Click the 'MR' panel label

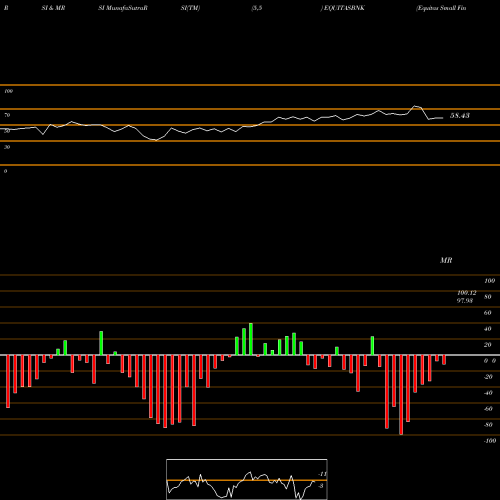446,260
